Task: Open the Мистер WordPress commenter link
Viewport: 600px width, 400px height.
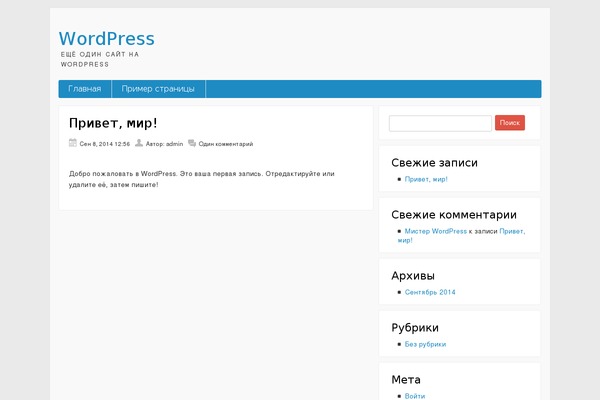Action: click(436, 231)
